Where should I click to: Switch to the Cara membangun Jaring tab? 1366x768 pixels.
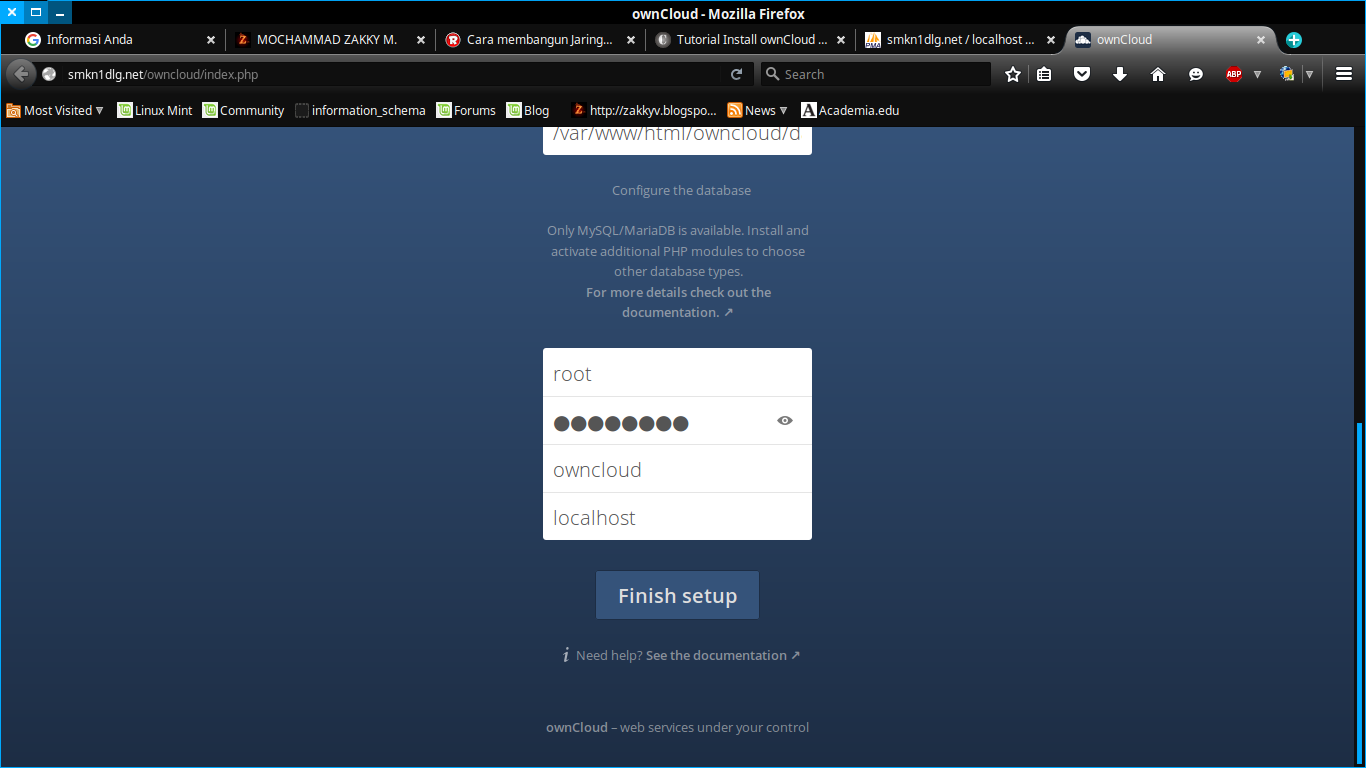(x=540, y=40)
